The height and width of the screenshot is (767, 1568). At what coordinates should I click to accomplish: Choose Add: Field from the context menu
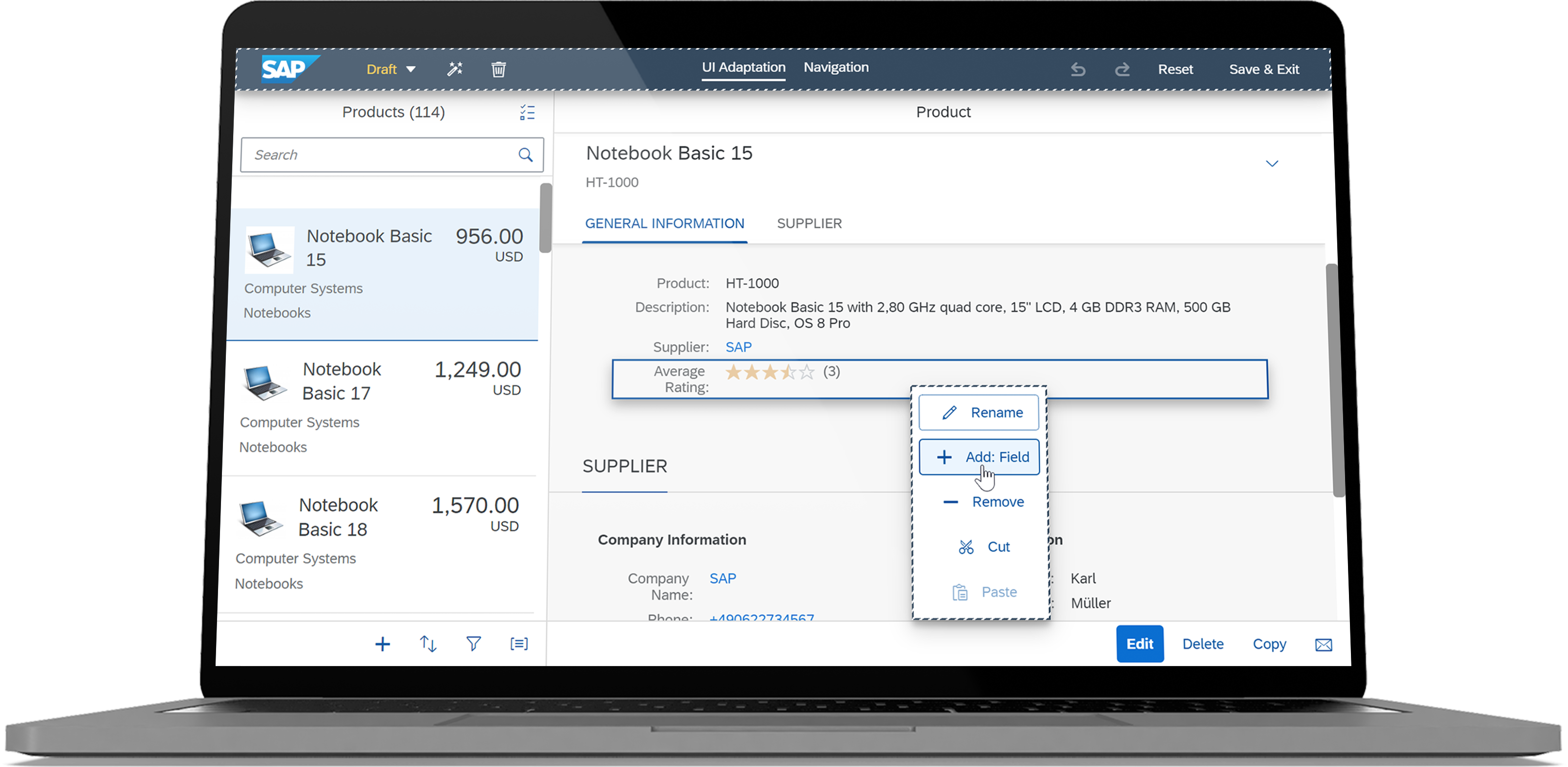(x=979, y=457)
